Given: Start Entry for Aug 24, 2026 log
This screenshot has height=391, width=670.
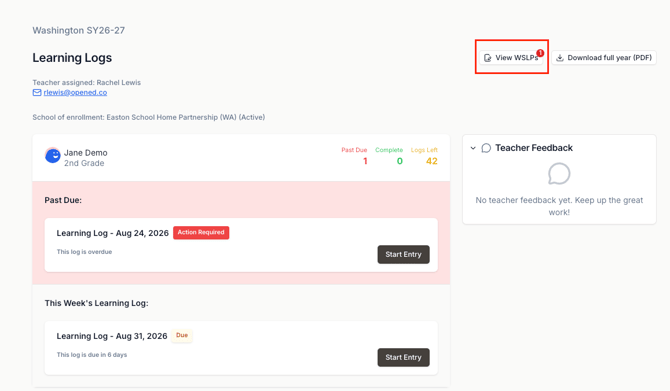Looking at the screenshot, I should pos(403,254).
